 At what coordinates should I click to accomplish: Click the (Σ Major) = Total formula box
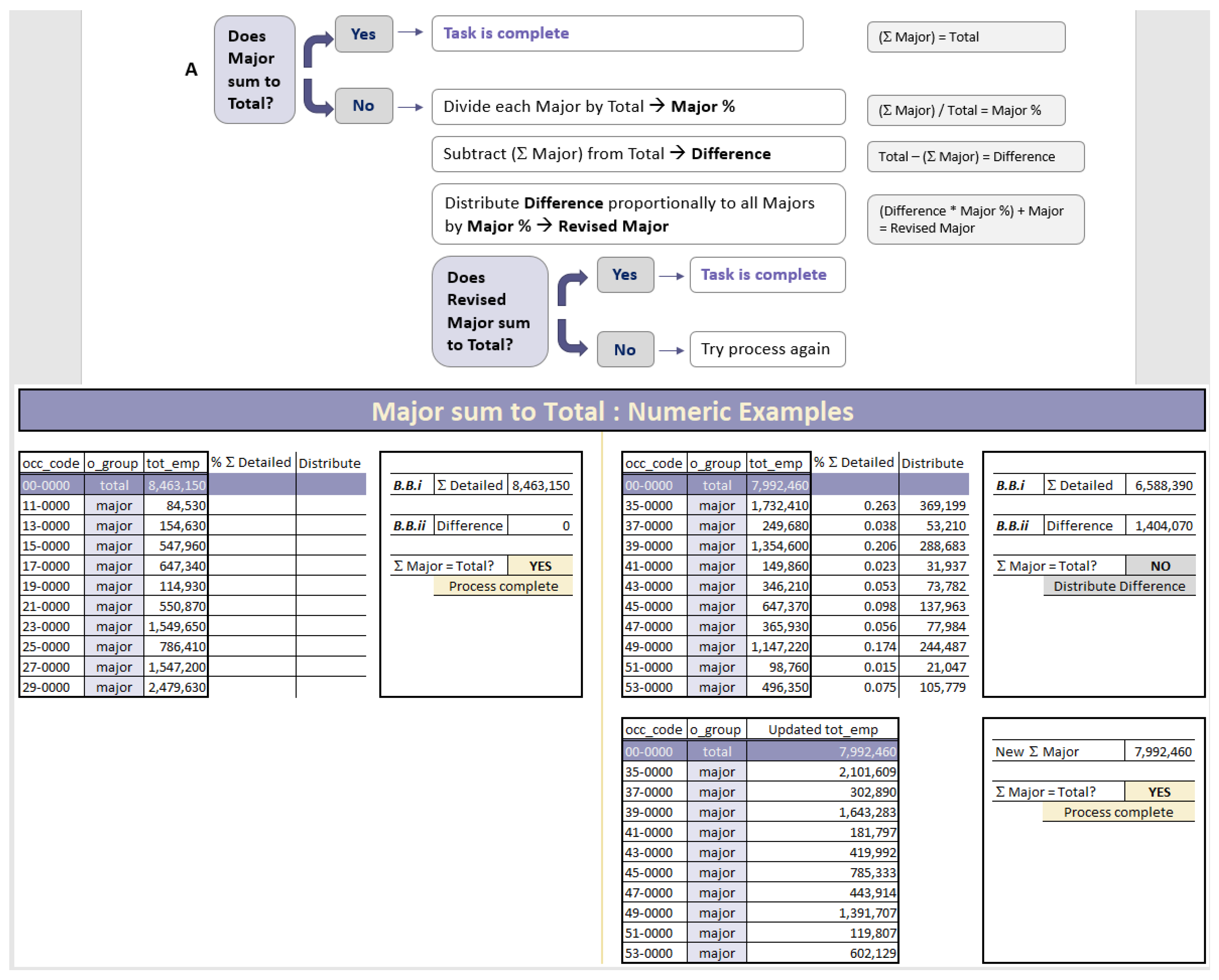click(966, 37)
